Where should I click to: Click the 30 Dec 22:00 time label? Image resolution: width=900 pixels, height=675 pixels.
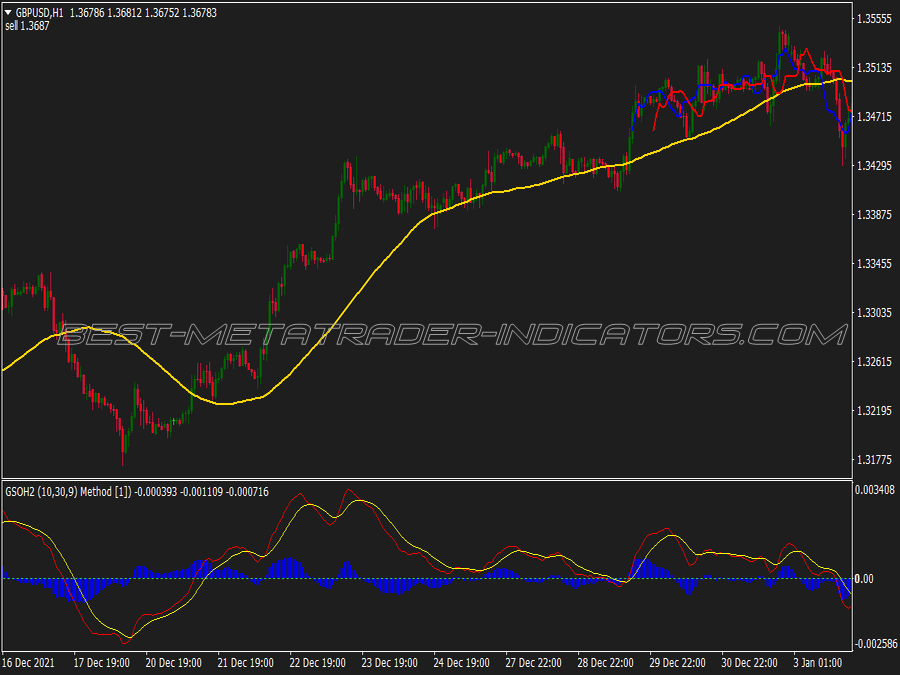point(750,663)
